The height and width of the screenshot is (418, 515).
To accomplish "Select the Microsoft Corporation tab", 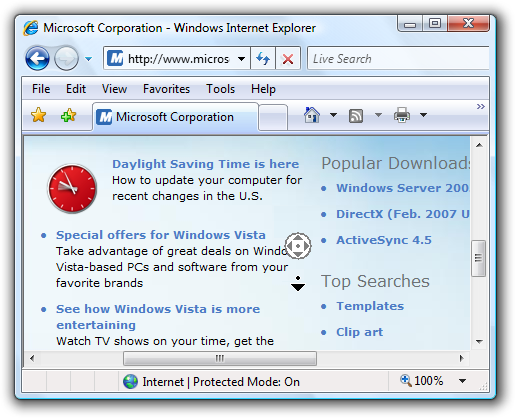I will (x=175, y=117).
